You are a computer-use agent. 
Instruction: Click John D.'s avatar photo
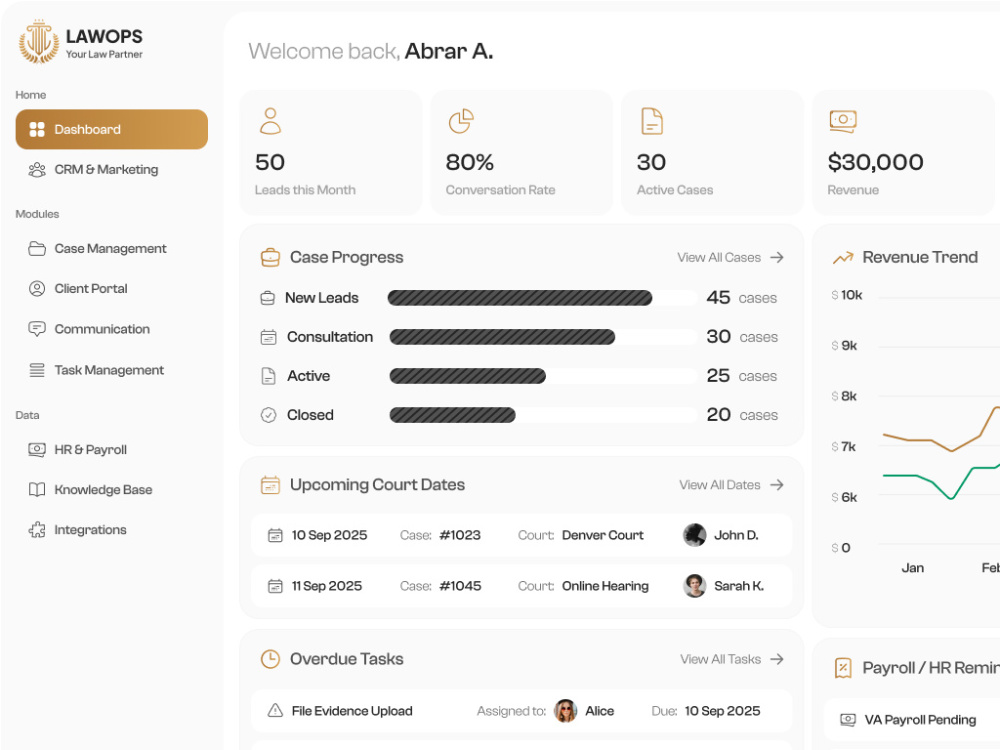click(x=695, y=535)
